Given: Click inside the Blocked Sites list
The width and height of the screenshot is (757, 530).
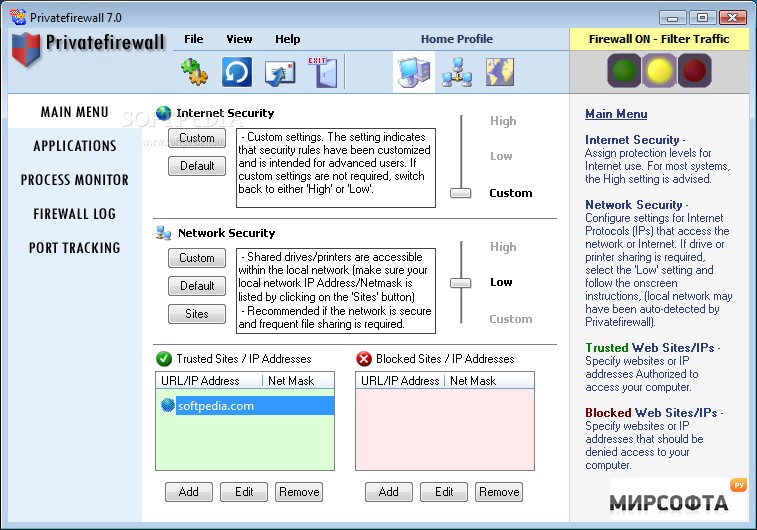Looking at the screenshot, I should pyautogui.click(x=445, y=429).
